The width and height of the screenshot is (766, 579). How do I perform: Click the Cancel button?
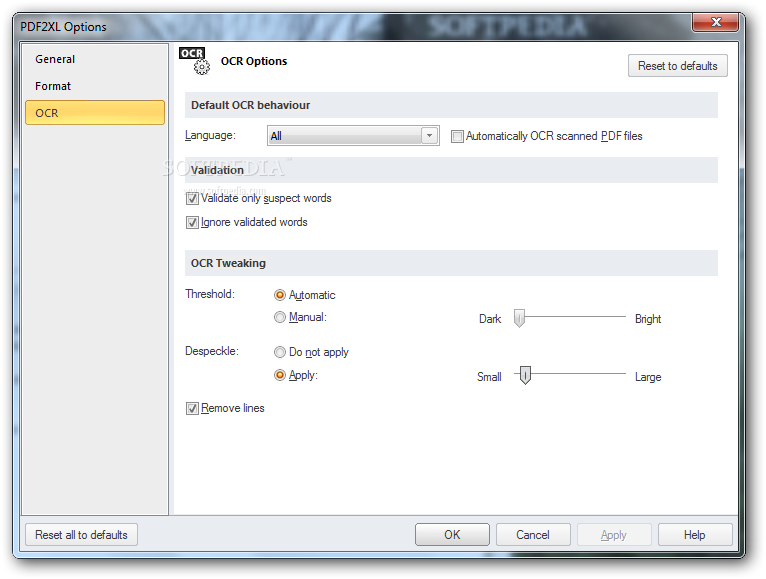click(533, 535)
